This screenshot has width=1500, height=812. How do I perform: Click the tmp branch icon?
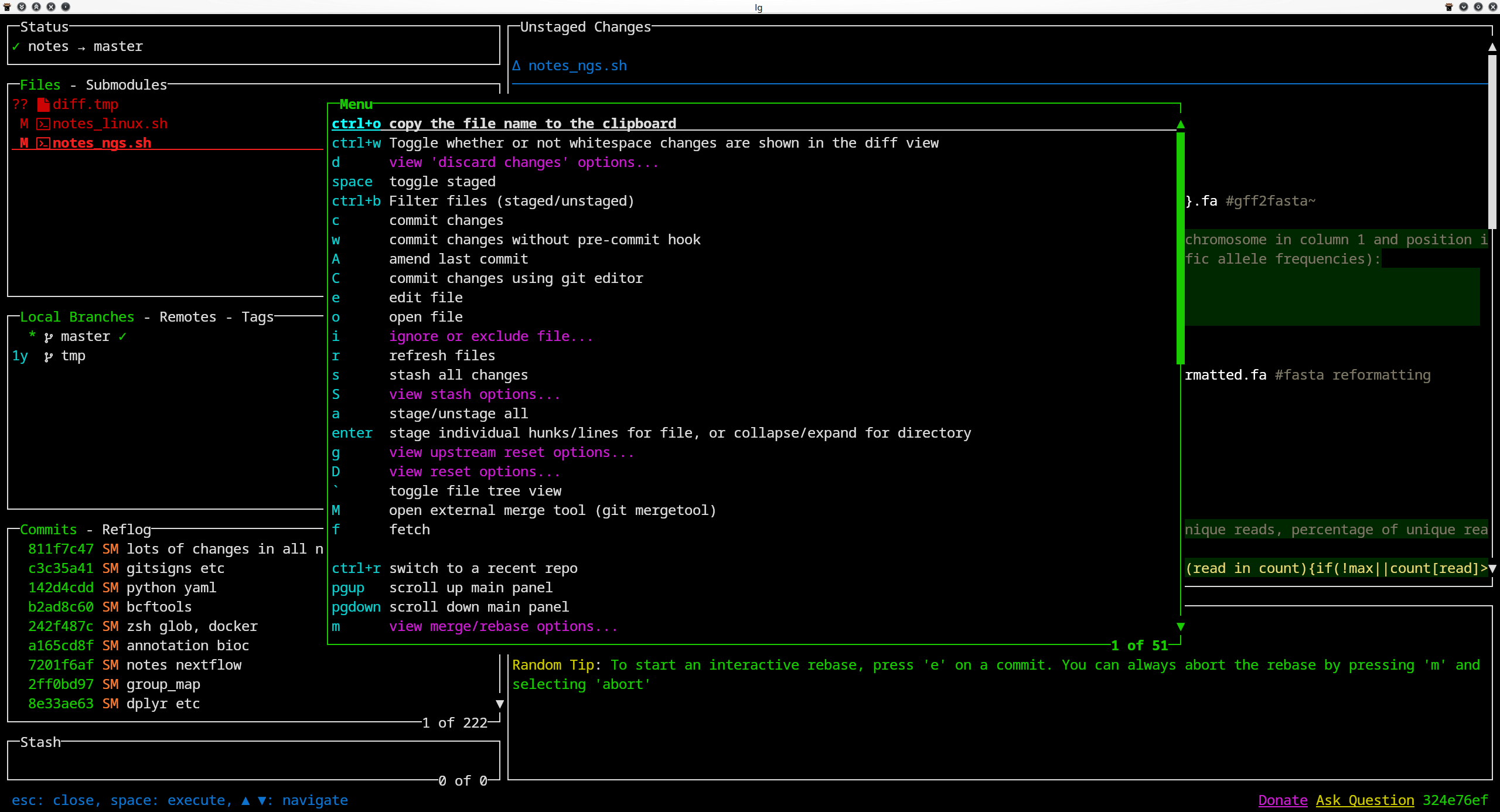(x=49, y=356)
